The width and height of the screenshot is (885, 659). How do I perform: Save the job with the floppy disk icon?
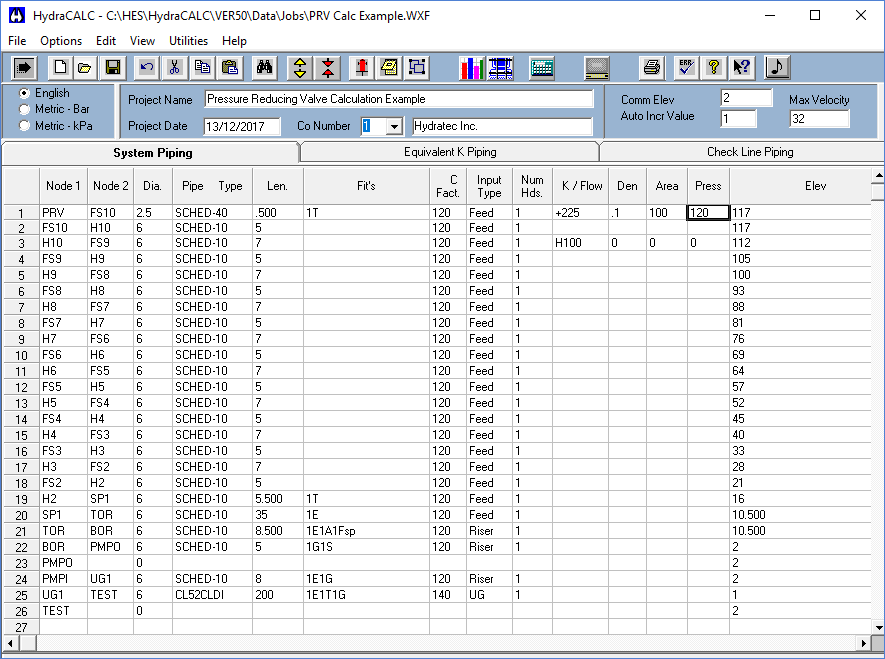point(113,68)
